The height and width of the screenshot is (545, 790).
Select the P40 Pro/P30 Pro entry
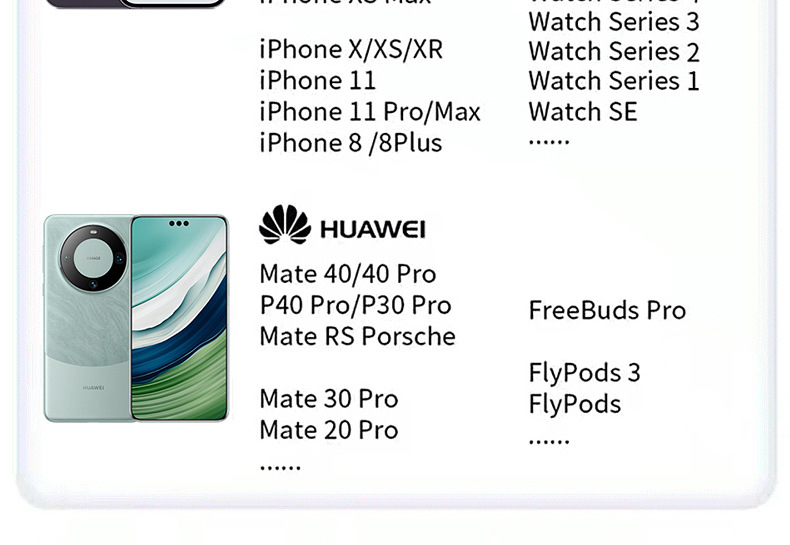pos(355,305)
